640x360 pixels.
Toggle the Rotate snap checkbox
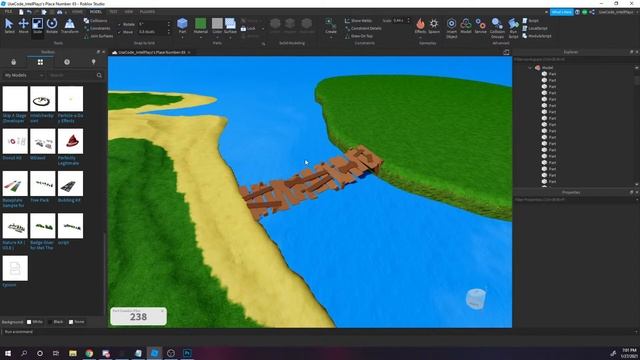click(x=119, y=24)
